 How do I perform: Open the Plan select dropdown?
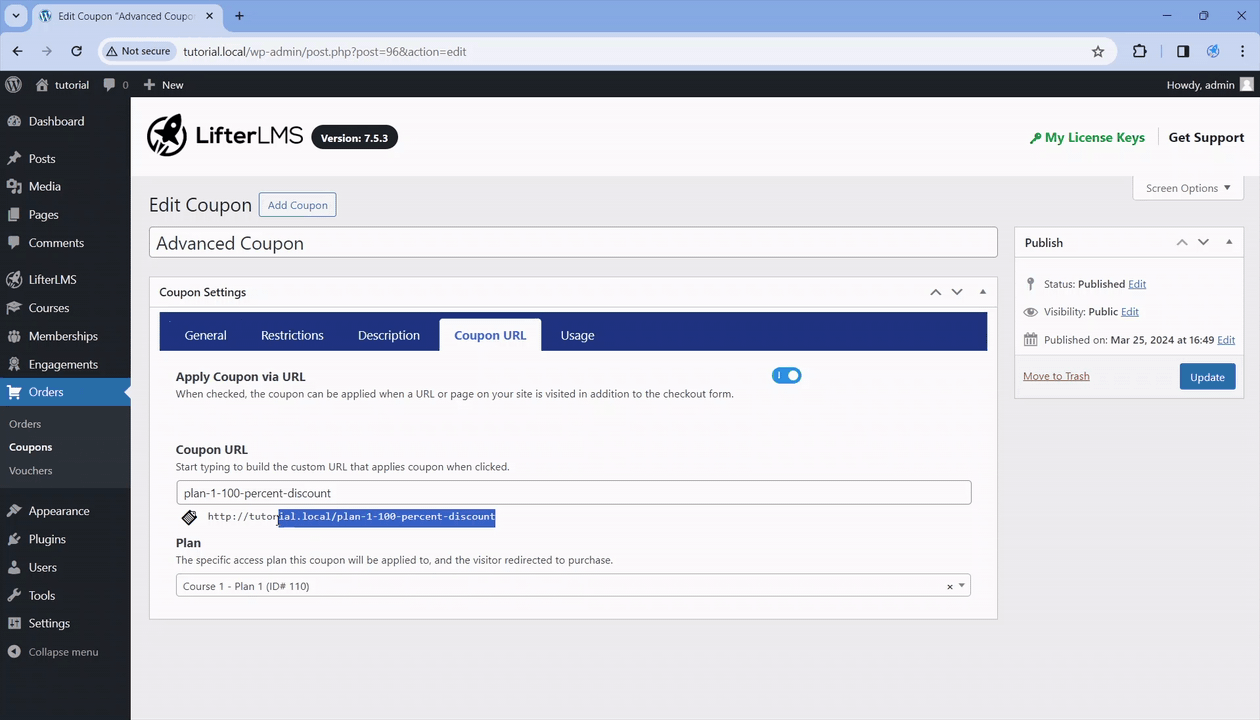tap(573, 586)
